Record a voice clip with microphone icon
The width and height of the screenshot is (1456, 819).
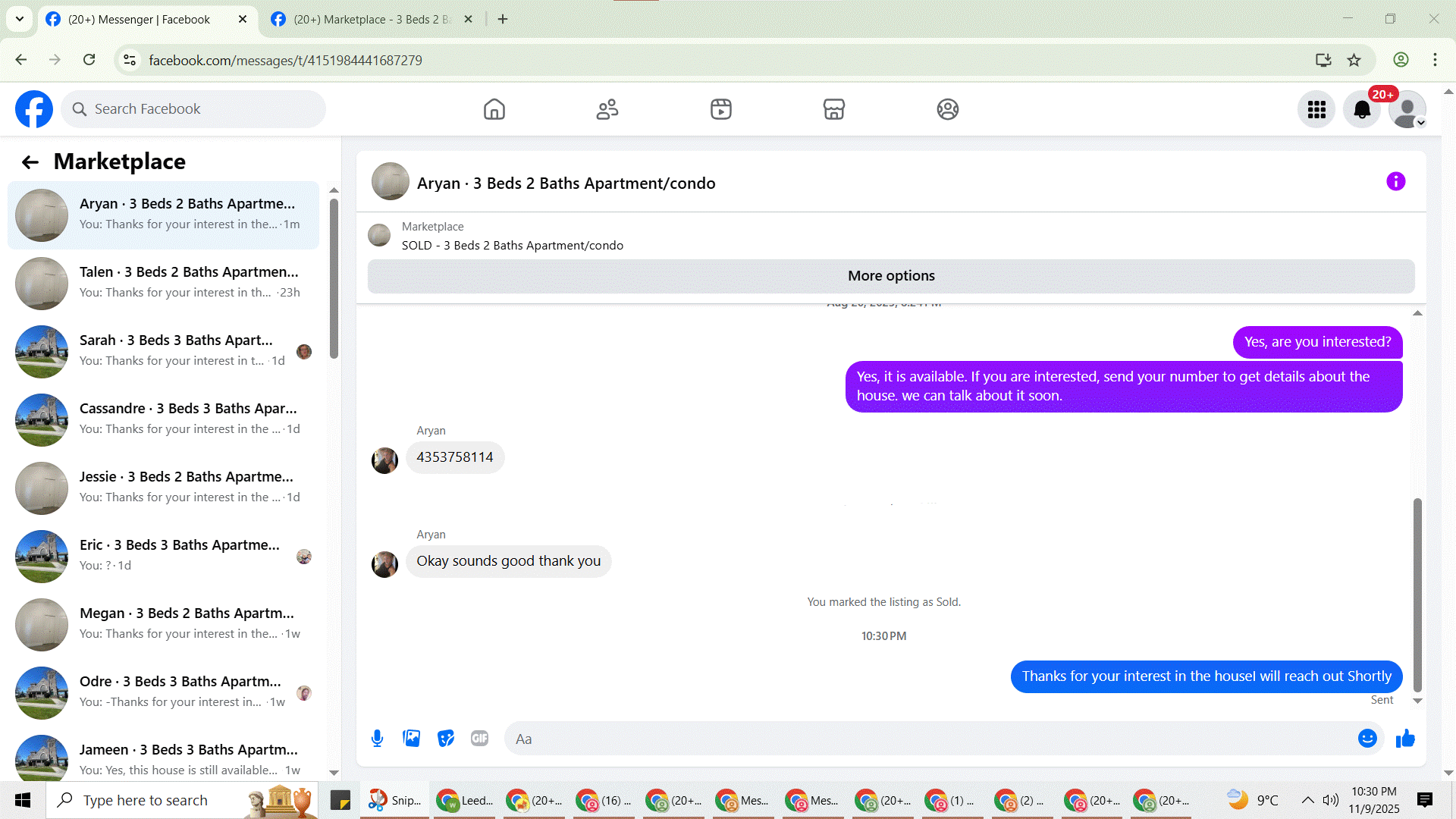click(x=377, y=739)
